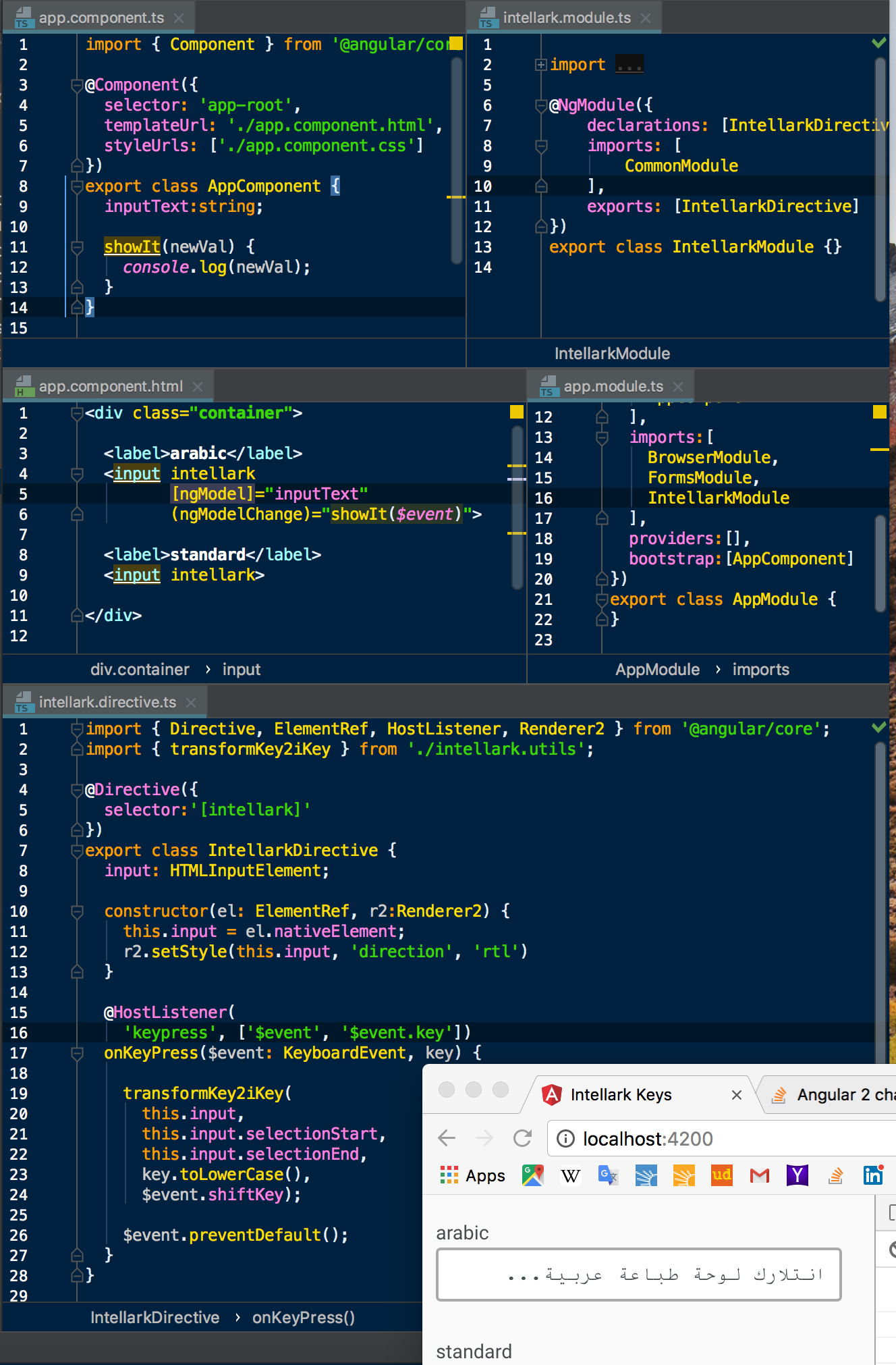Collapse the @Directive decorator block
The width and height of the screenshot is (896, 1365).
pos(77,790)
